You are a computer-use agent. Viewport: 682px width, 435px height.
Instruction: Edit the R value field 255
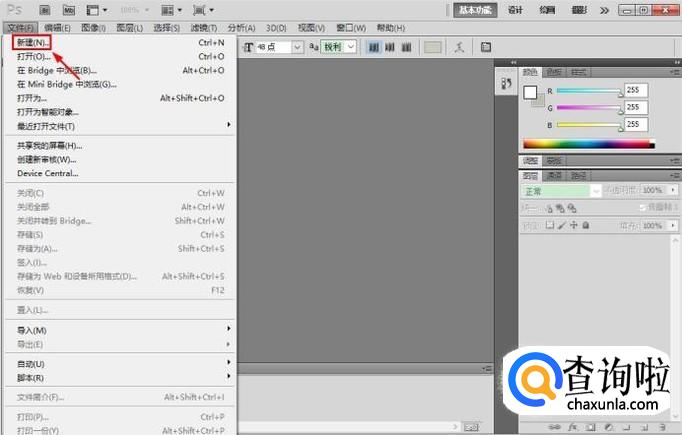point(636,90)
